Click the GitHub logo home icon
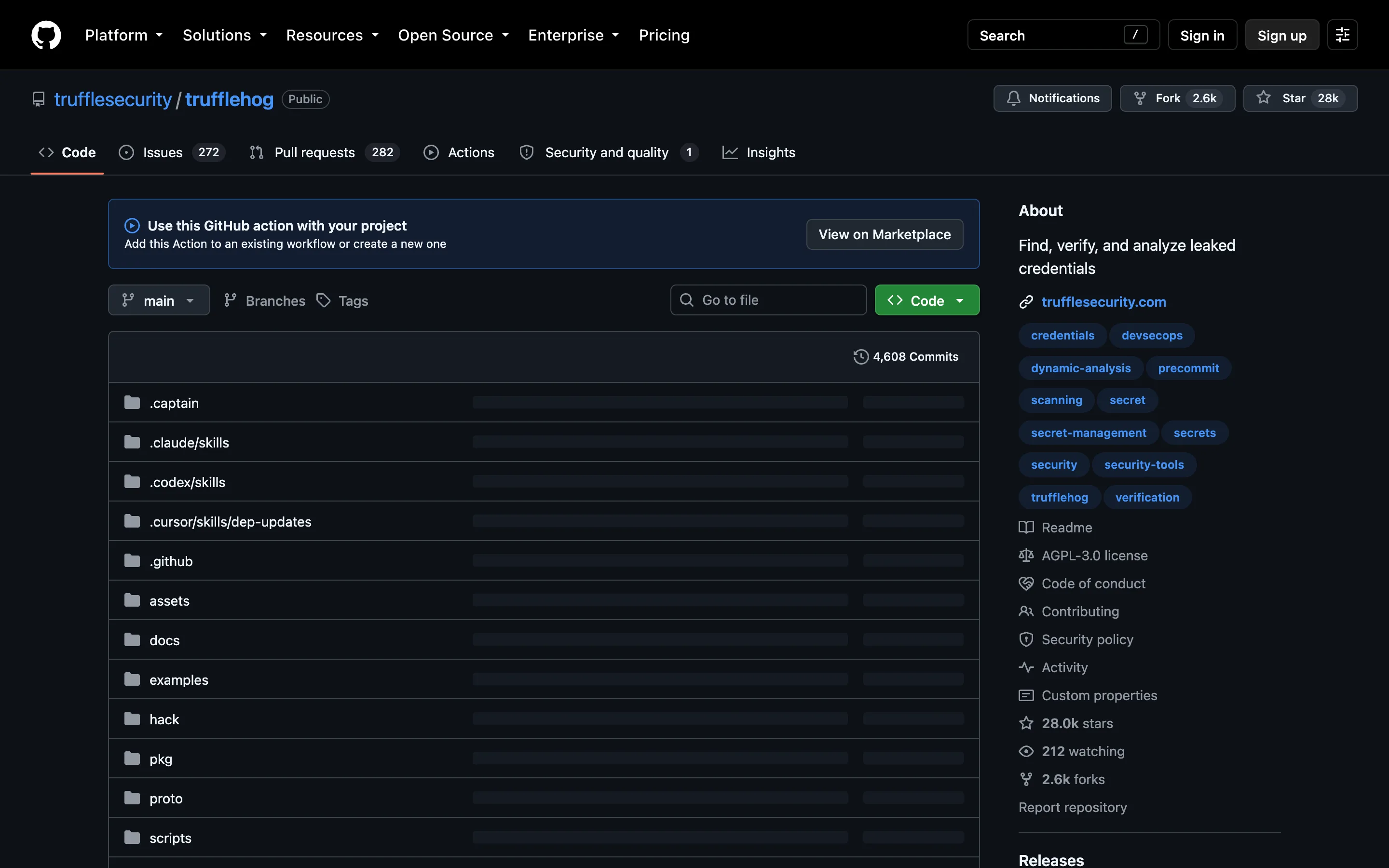This screenshot has width=1389, height=868. tap(46, 35)
